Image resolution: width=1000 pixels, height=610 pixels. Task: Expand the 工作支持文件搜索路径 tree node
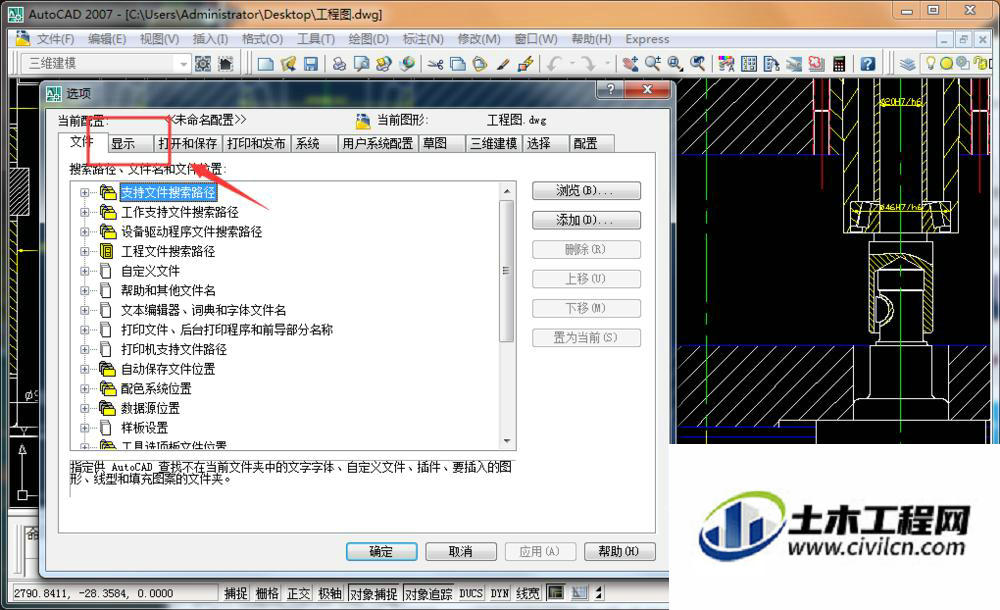(x=85, y=212)
